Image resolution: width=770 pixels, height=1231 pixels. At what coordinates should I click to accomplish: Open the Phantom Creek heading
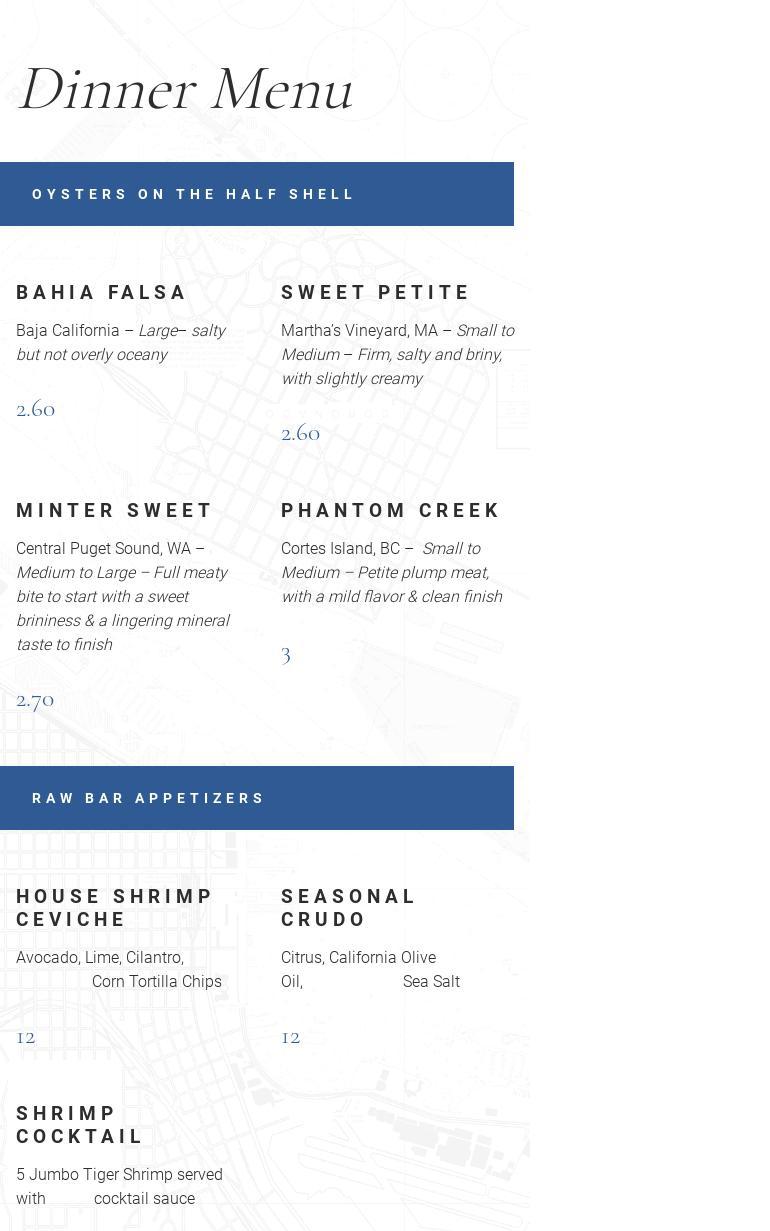pos(391,510)
